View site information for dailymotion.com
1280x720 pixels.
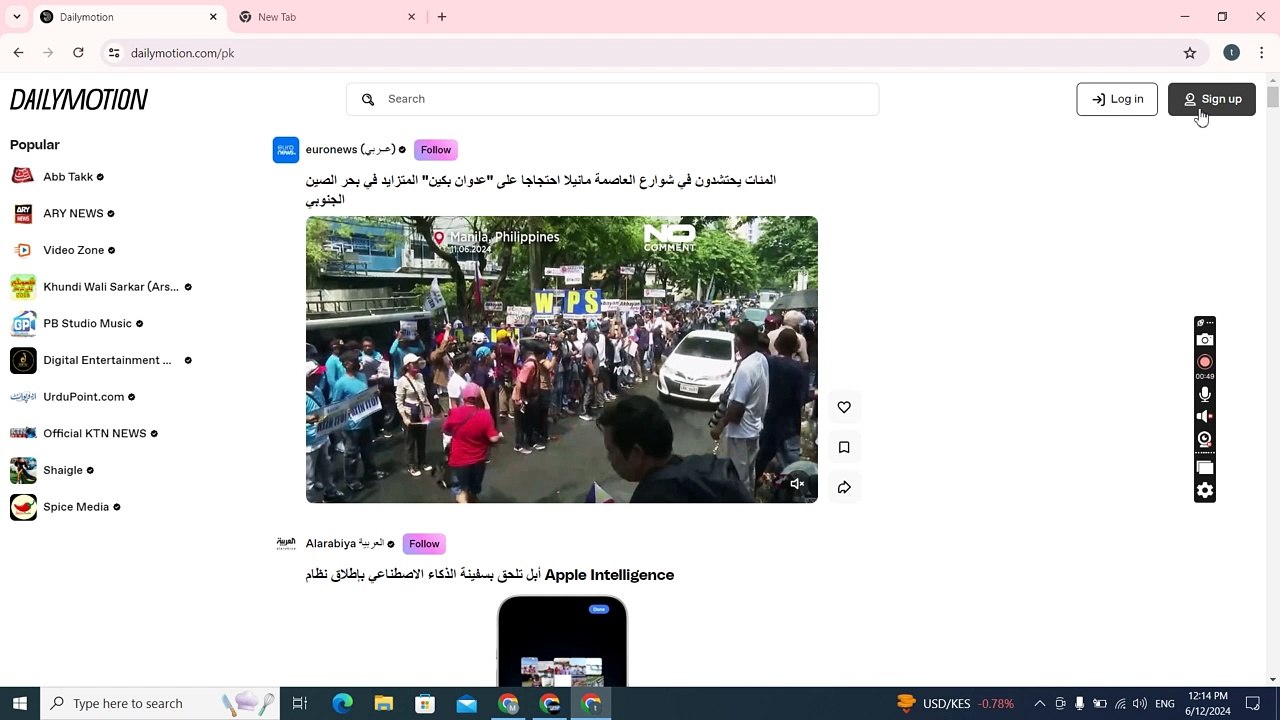coord(114,53)
